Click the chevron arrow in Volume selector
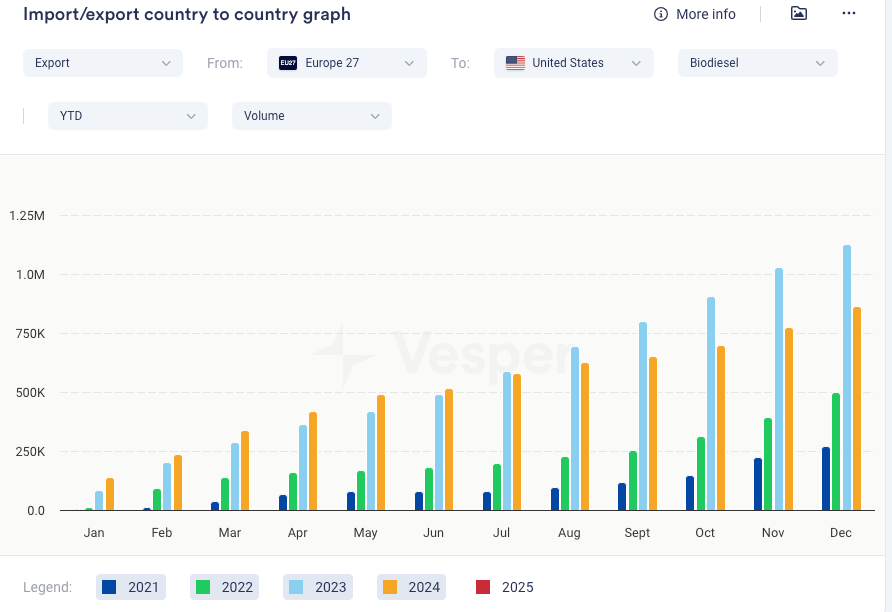 coord(375,116)
